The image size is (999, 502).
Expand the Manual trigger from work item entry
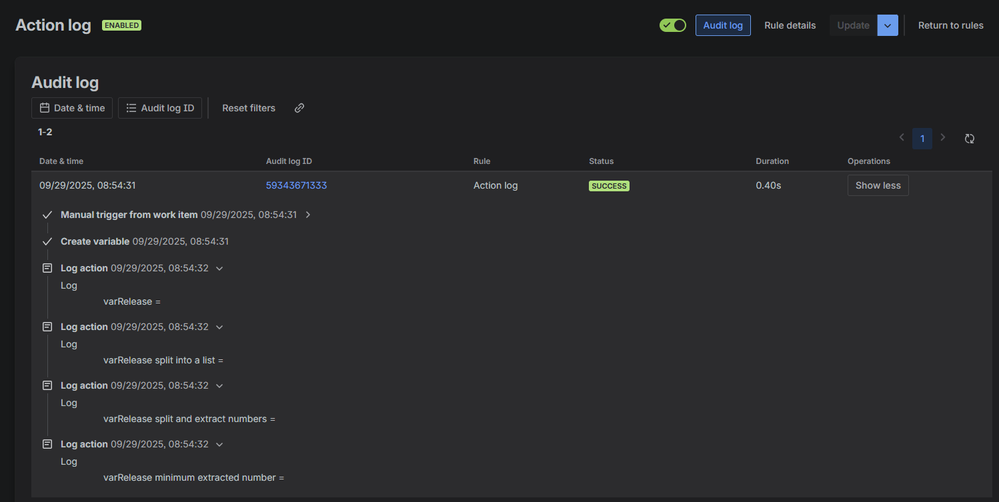308,215
